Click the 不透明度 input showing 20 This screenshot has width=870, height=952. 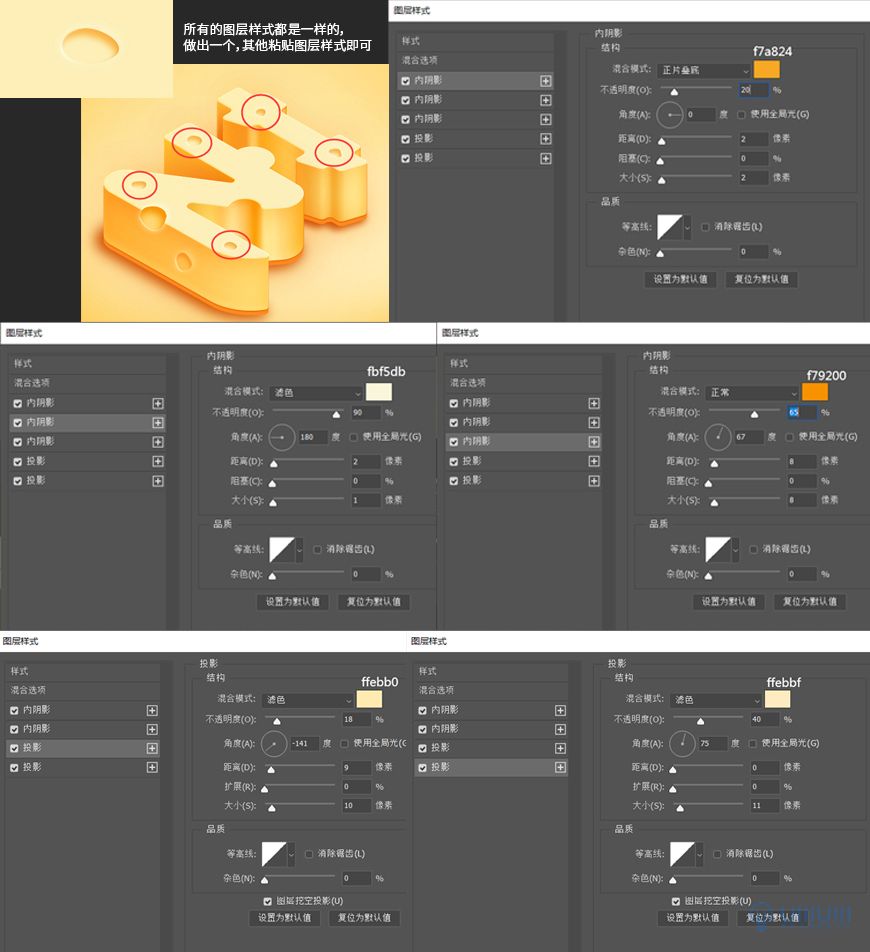pos(751,88)
